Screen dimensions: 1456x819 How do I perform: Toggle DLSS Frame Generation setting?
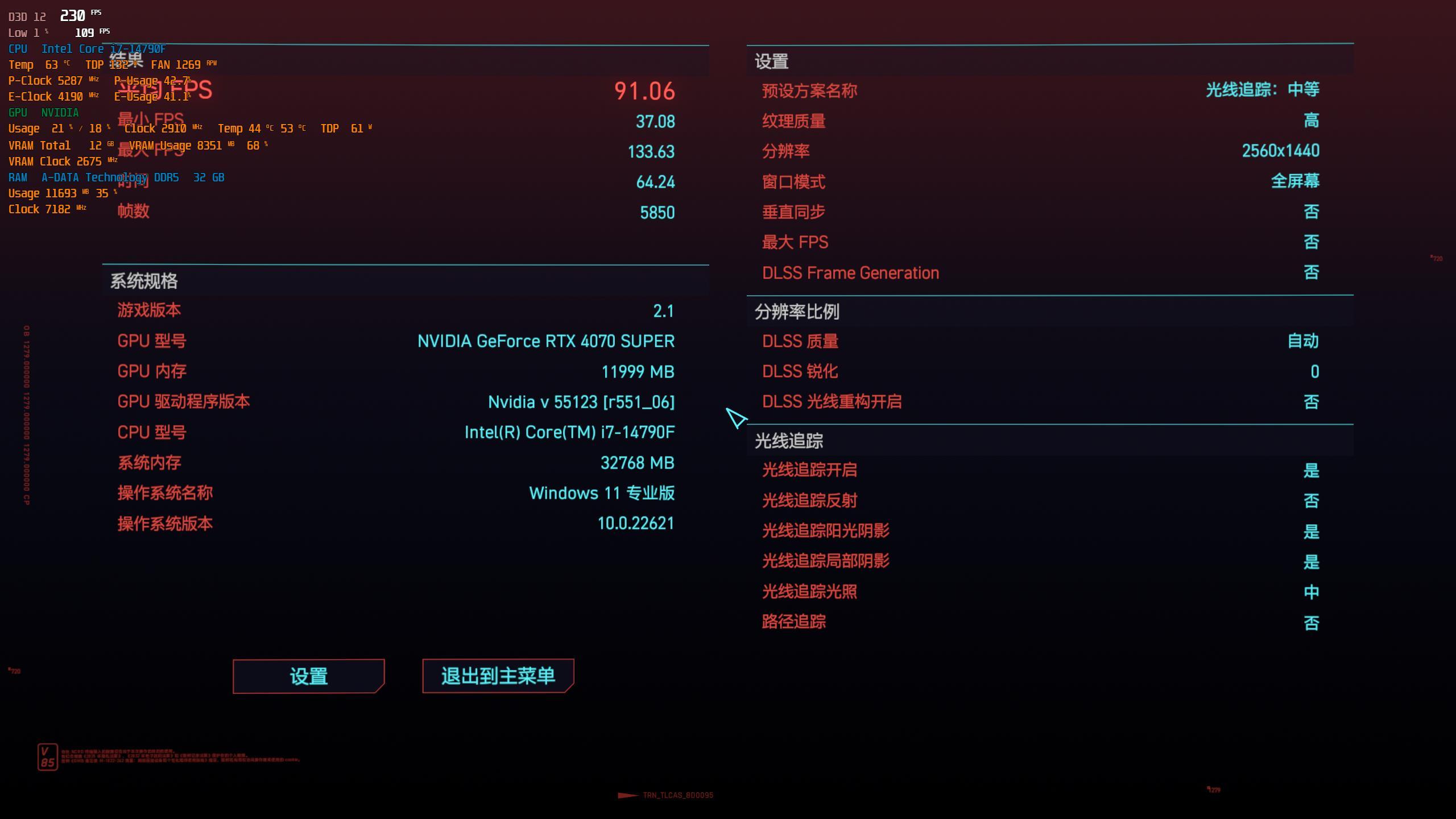coord(1312,272)
